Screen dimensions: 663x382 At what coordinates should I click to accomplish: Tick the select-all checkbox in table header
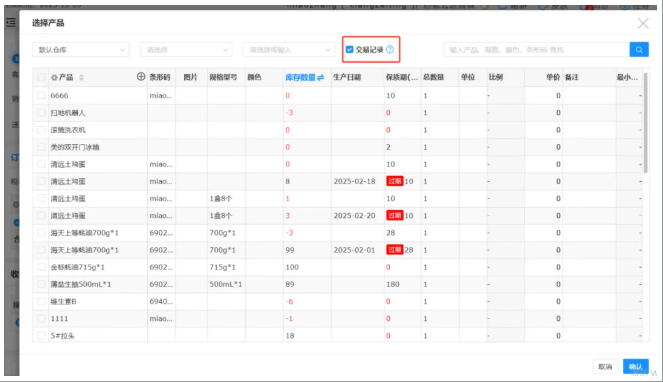coord(41,77)
